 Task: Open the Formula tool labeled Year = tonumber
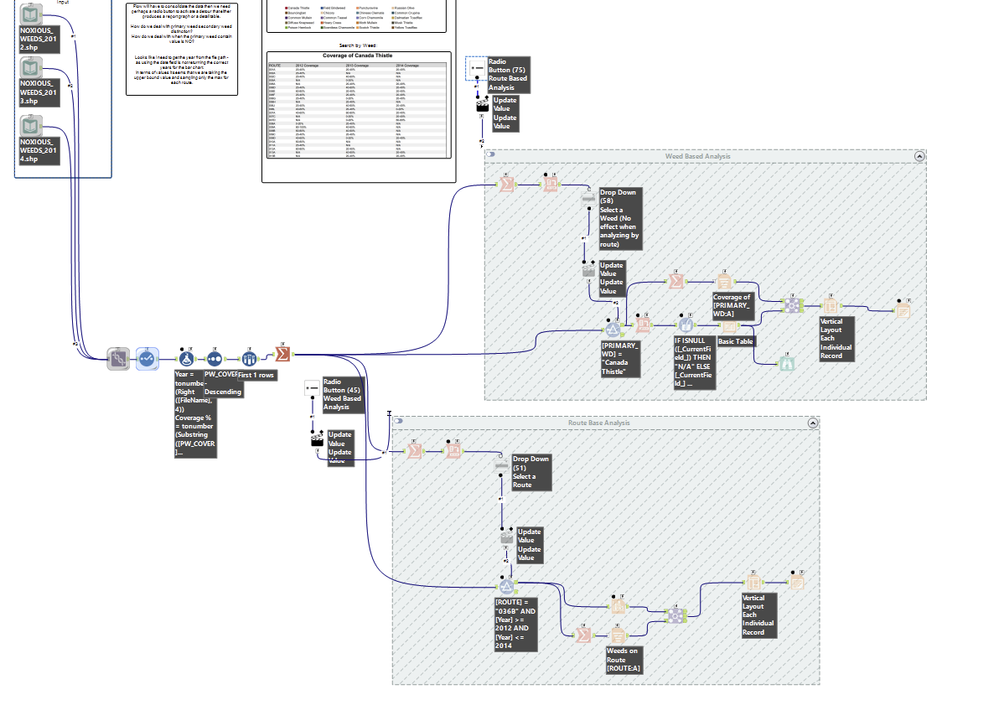coord(186,359)
